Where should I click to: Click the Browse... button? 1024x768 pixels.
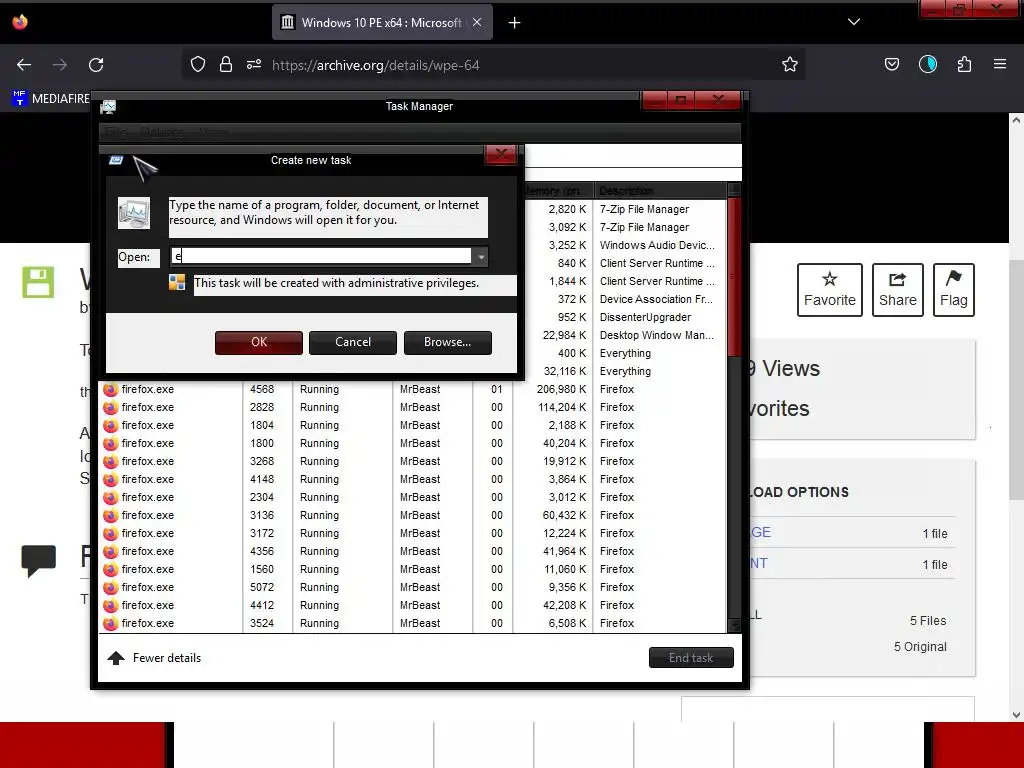pyautogui.click(x=447, y=342)
